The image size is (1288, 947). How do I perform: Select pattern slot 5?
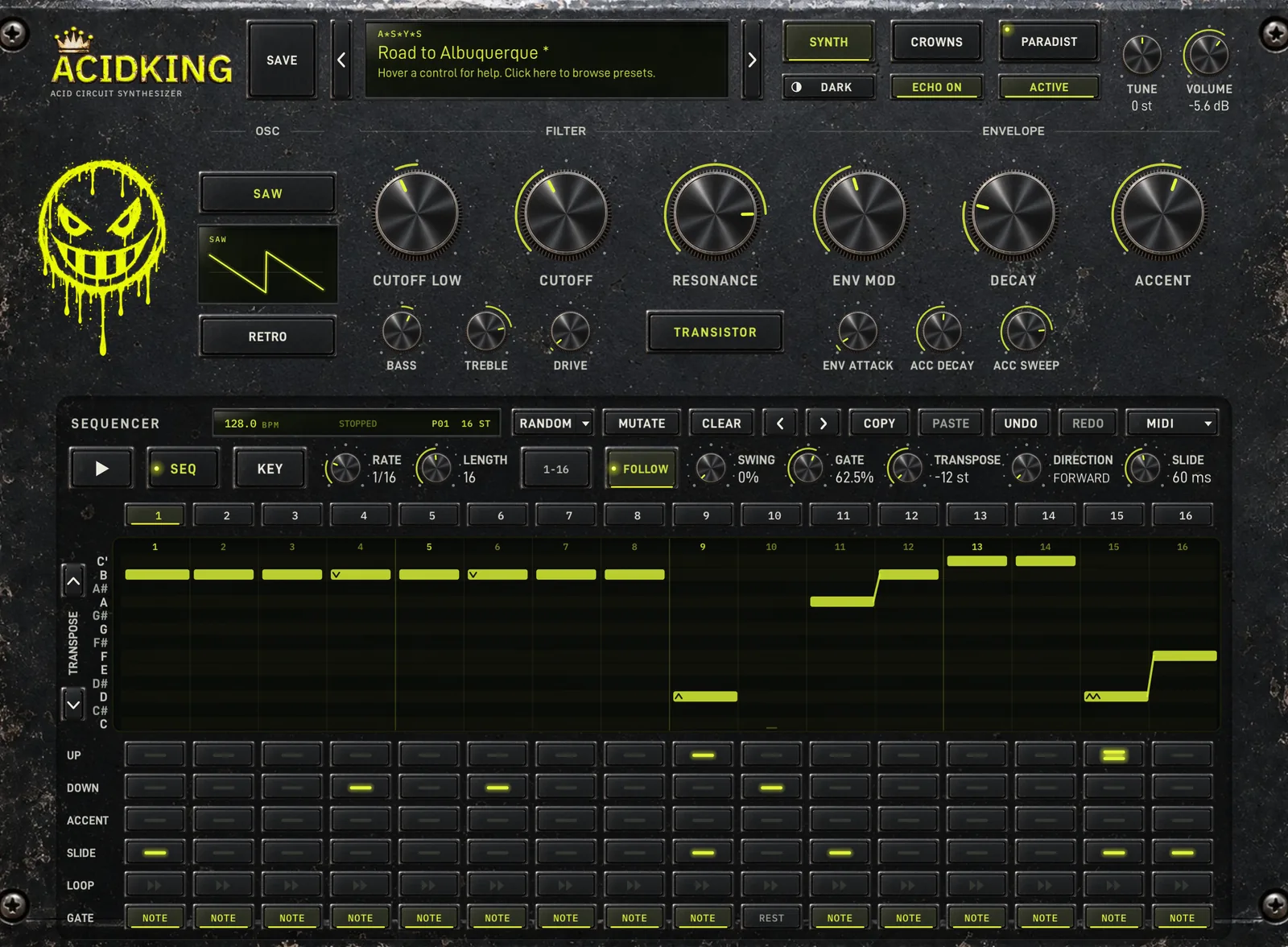tap(431, 515)
